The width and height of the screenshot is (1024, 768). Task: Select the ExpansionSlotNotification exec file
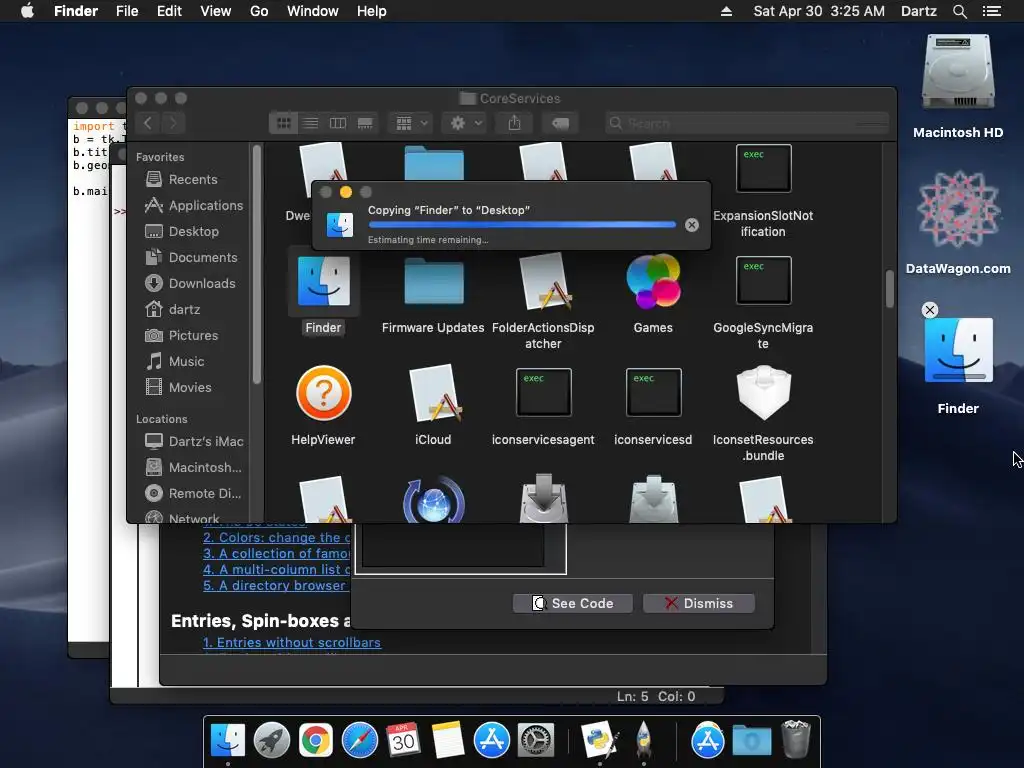point(763,168)
